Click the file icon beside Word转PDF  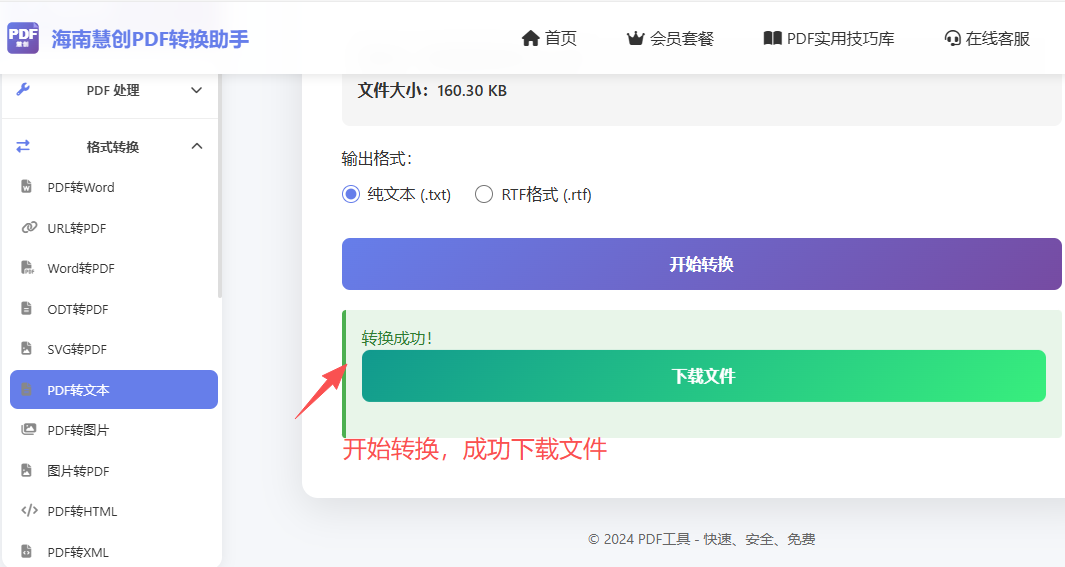coord(27,268)
